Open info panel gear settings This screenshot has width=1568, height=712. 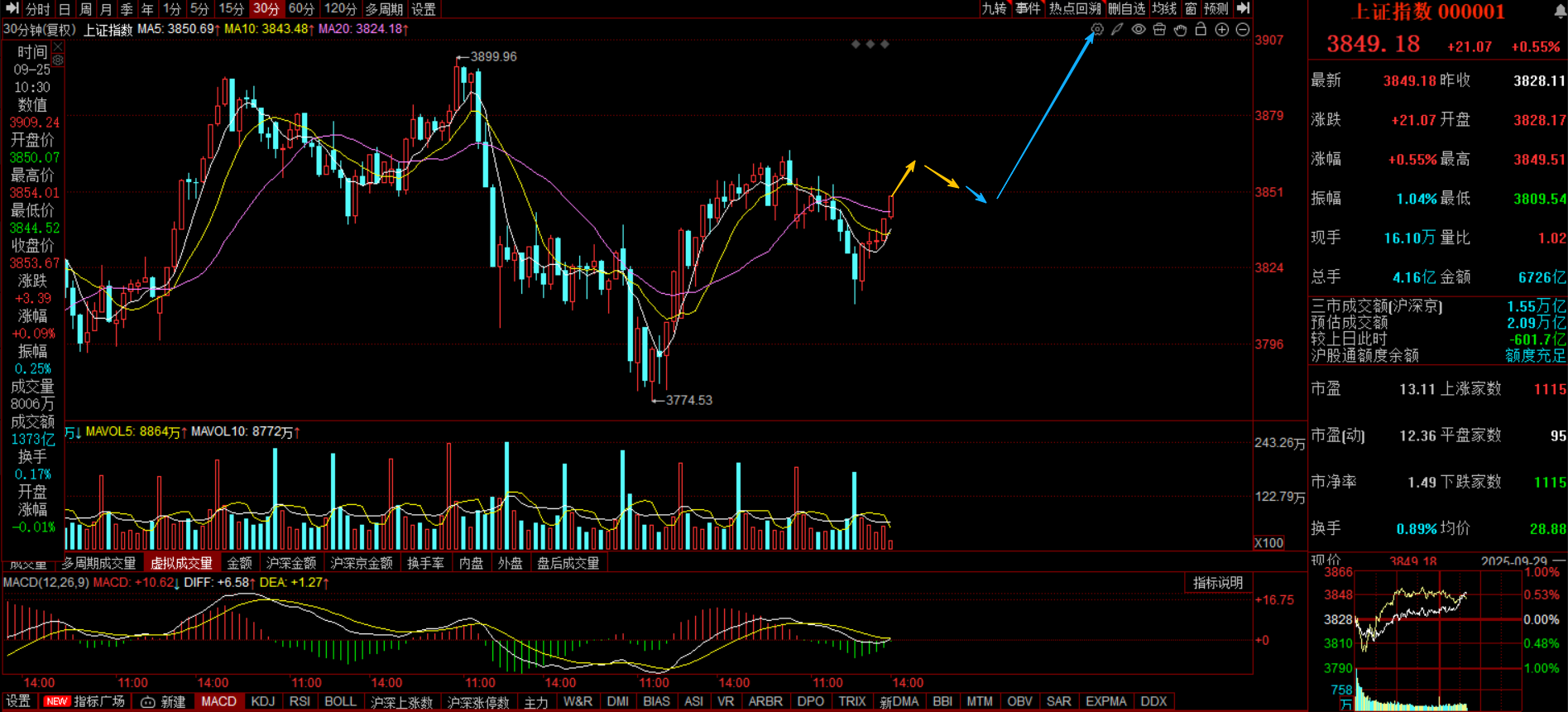click(58, 60)
